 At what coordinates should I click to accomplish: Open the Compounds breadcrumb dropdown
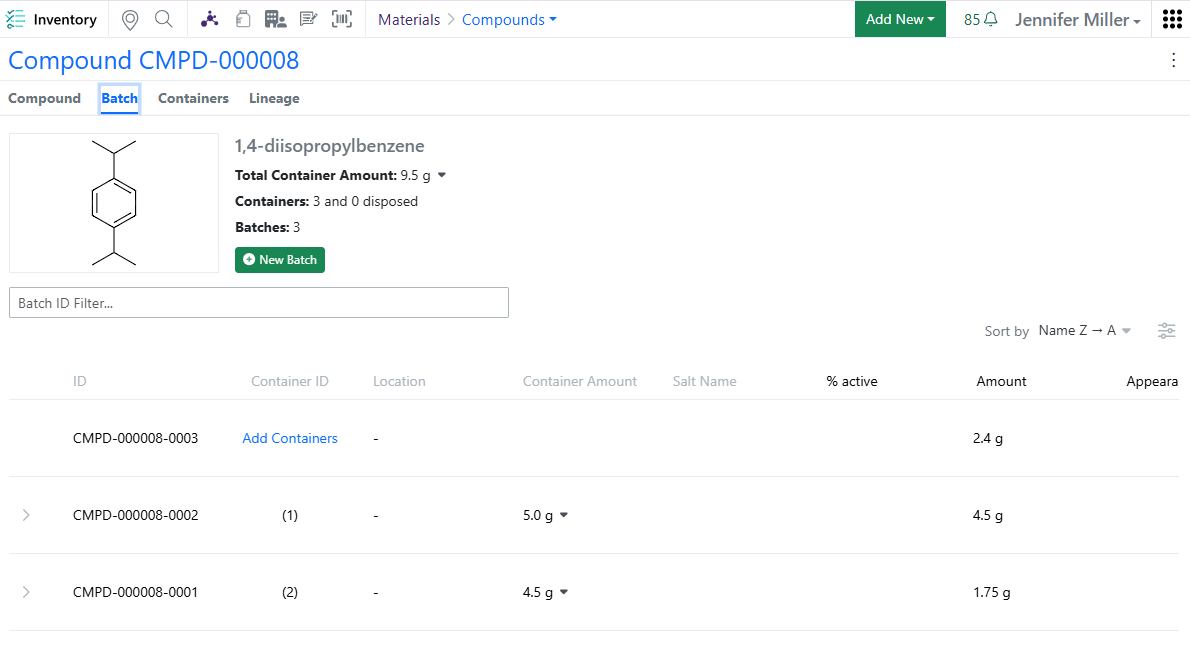tap(509, 20)
